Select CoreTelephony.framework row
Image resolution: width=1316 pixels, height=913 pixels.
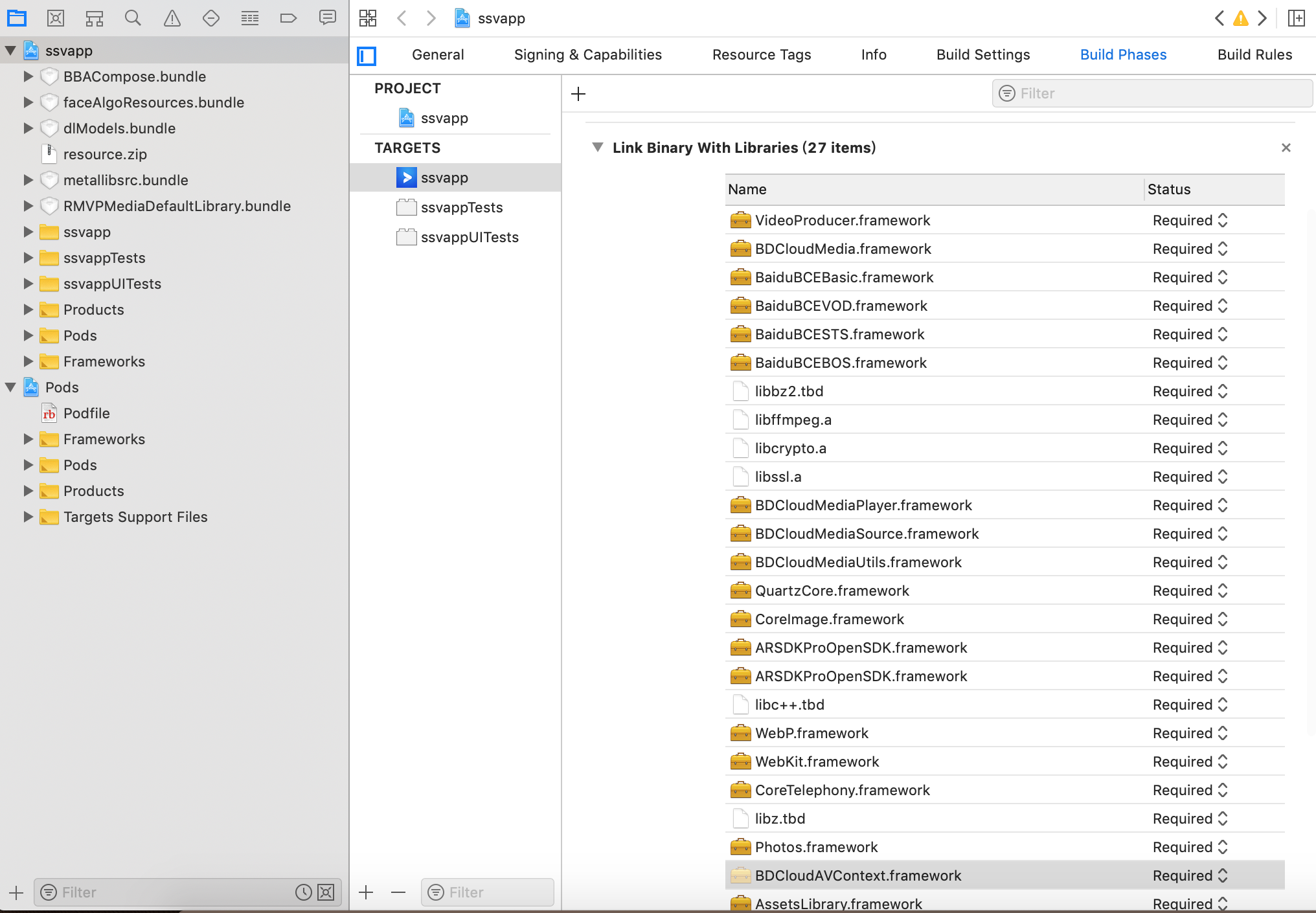pos(1005,790)
